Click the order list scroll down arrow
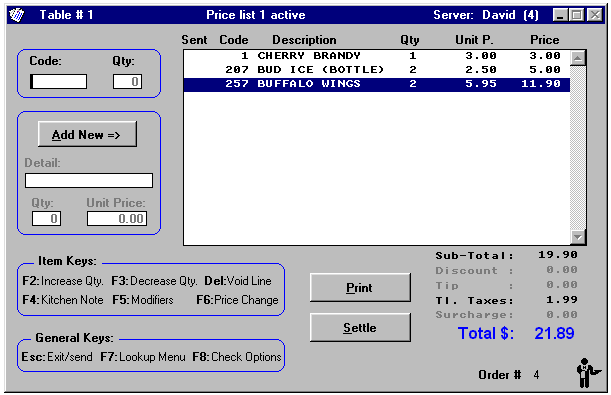The height and width of the screenshot is (395, 611). (578, 237)
